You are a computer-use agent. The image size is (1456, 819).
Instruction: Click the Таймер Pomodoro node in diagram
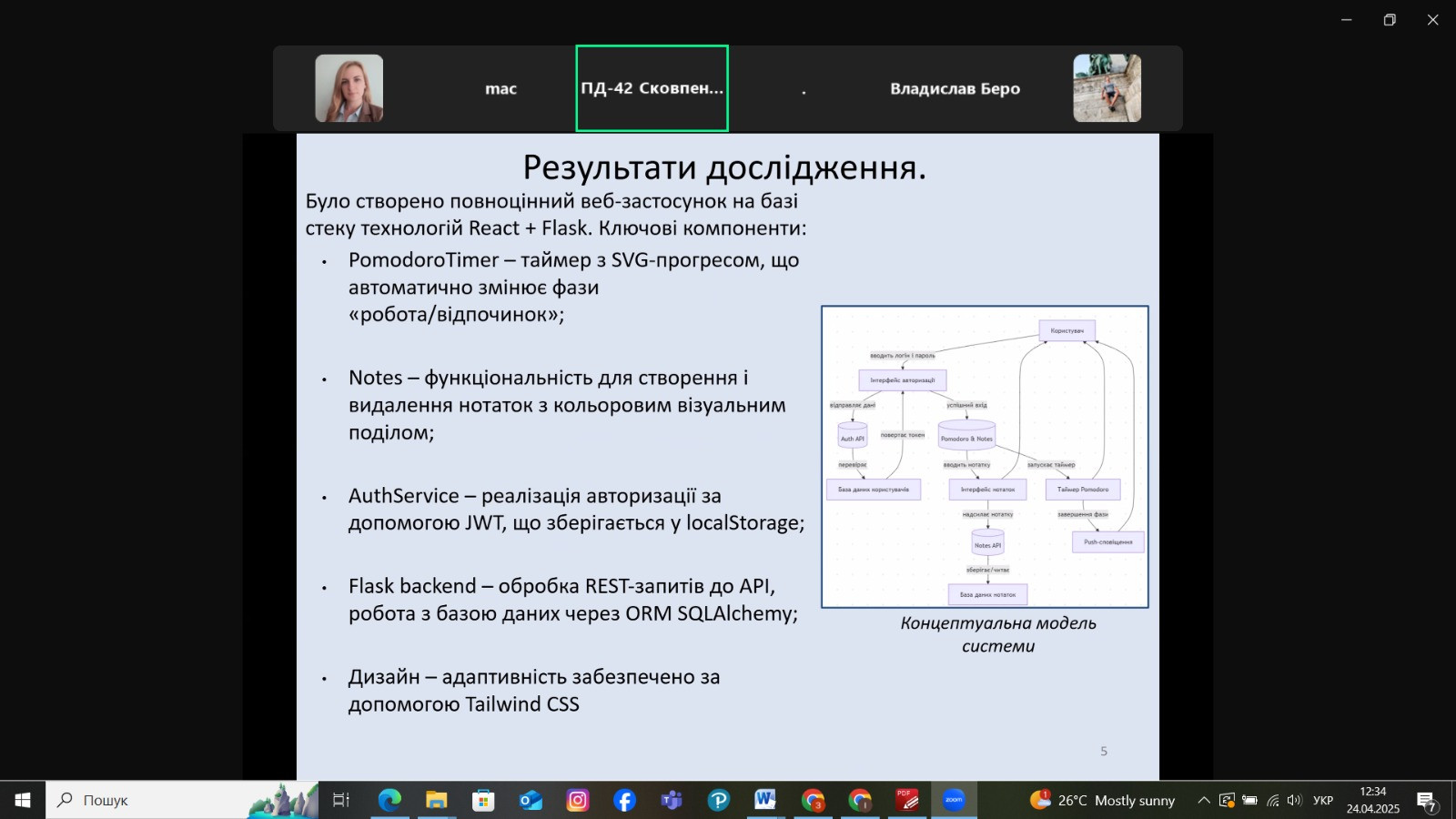1083,490
